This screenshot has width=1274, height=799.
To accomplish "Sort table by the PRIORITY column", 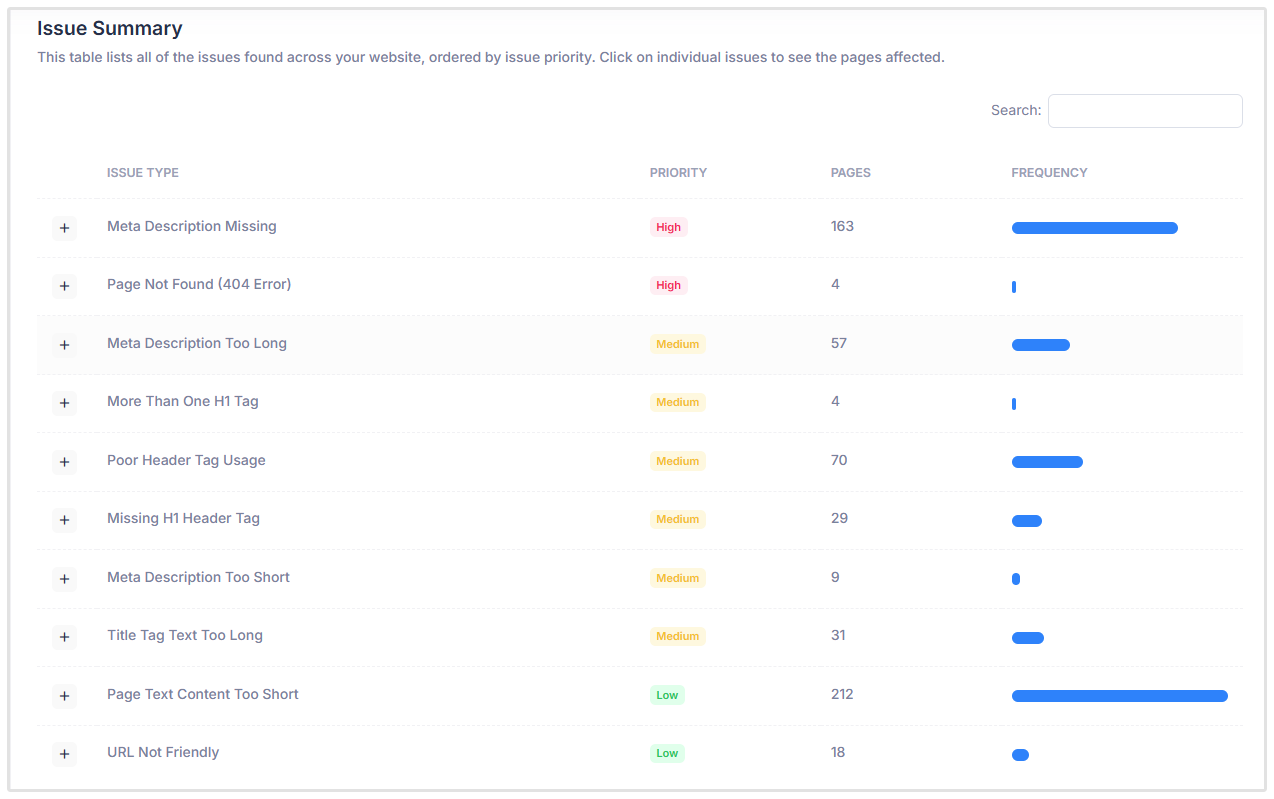I will (x=678, y=172).
